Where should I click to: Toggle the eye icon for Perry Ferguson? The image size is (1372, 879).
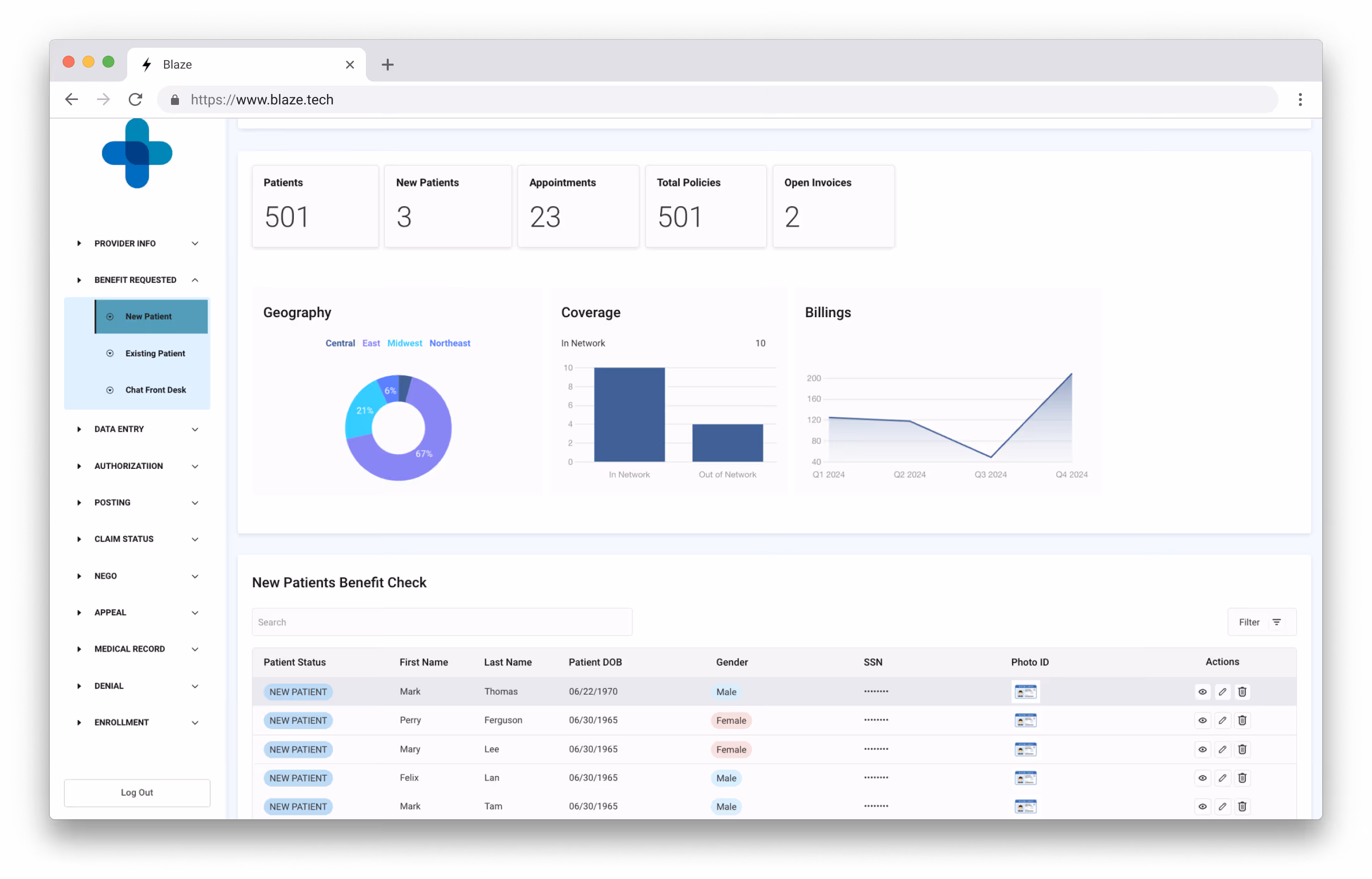click(x=1202, y=720)
